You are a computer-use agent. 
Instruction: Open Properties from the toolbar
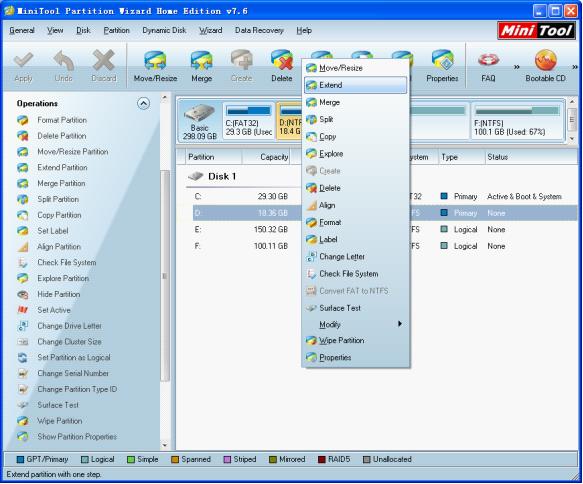point(442,67)
